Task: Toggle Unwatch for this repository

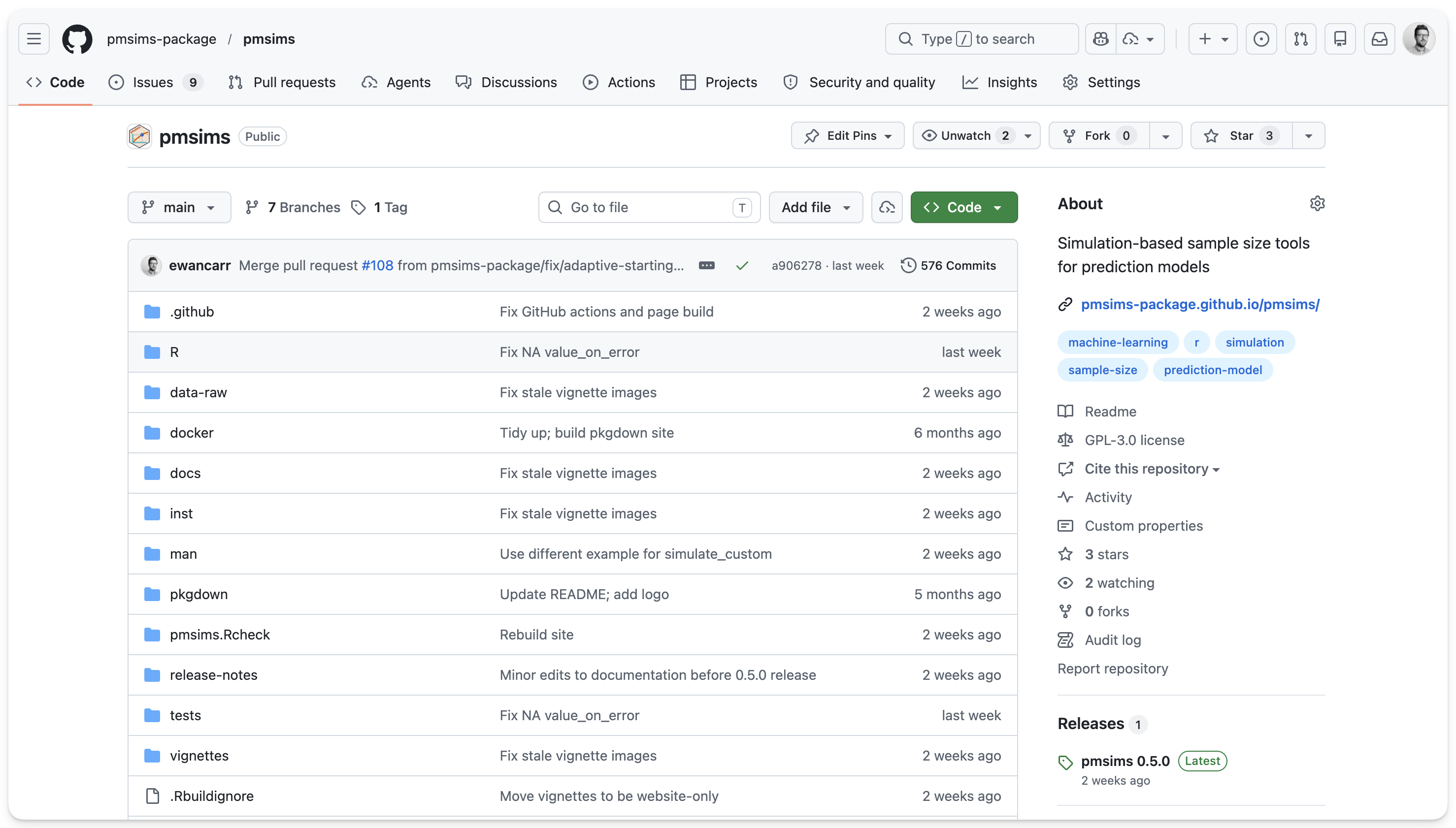Action: pyautogui.click(x=965, y=136)
